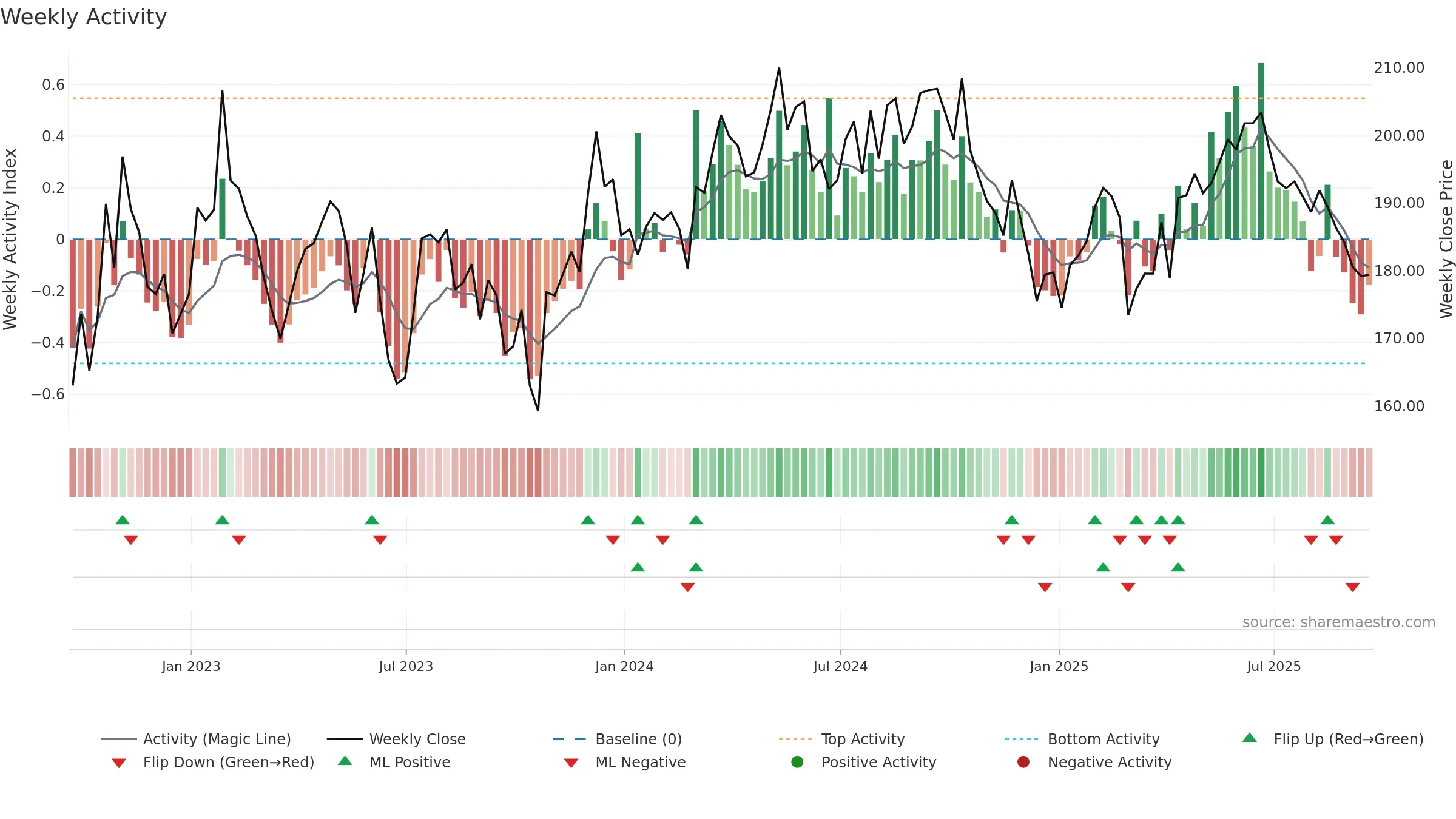The image size is (1456, 819).
Task: Click the Jan 2023 axis label
Action: (x=191, y=666)
